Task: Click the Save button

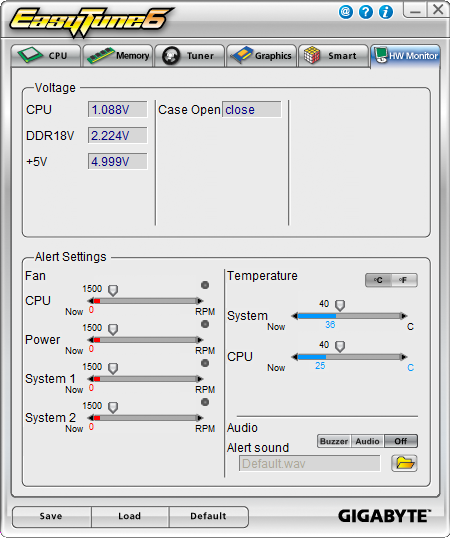Action: (x=52, y=516)
